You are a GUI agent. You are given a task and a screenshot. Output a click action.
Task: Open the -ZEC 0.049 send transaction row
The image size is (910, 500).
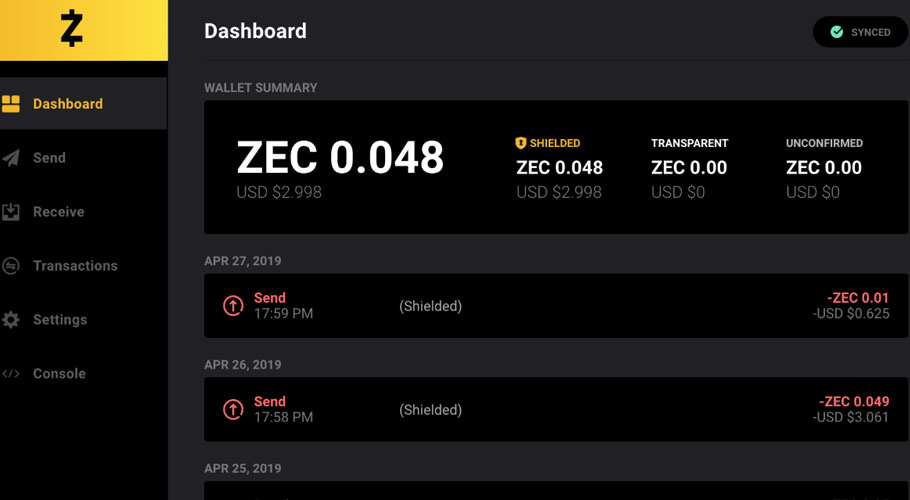556,410
